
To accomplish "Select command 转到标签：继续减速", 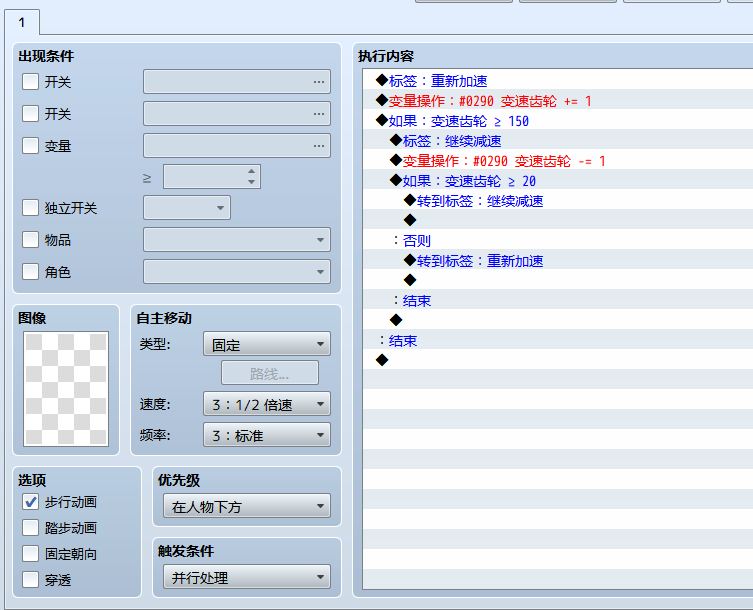I will (x=558, y=201).
